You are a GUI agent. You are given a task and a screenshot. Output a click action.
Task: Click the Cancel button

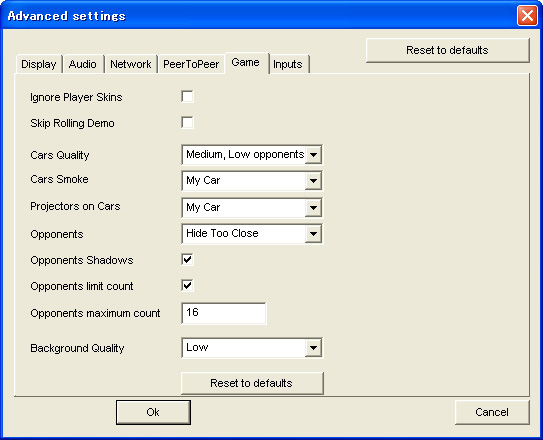coord(492,412)
